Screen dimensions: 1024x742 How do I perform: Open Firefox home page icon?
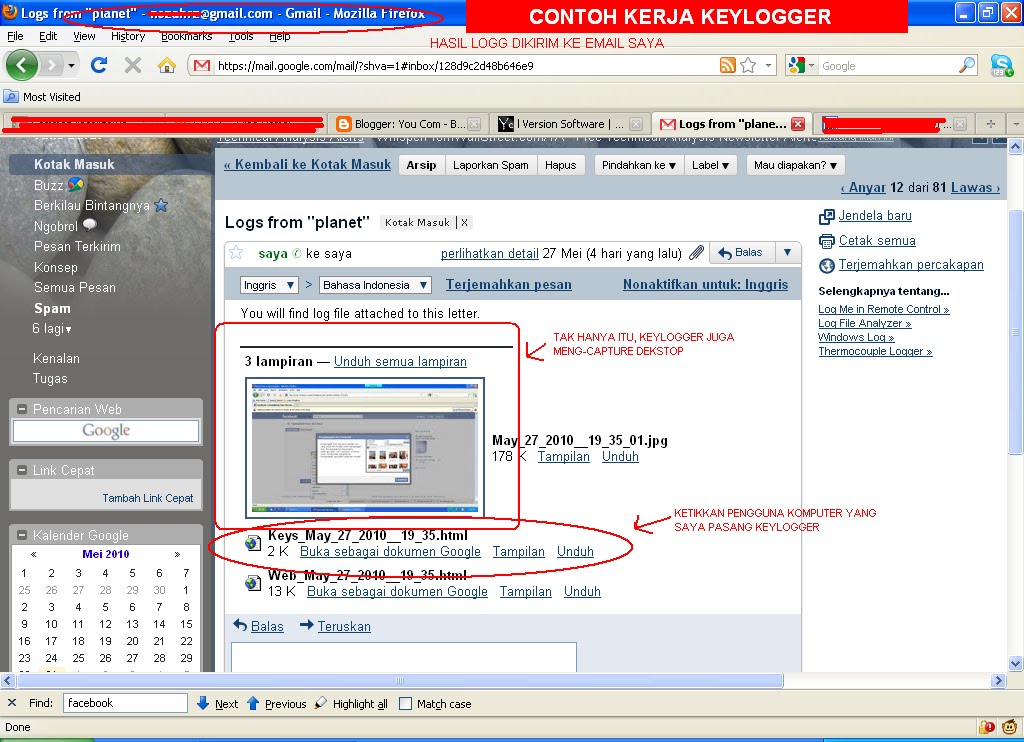[167, 65]
